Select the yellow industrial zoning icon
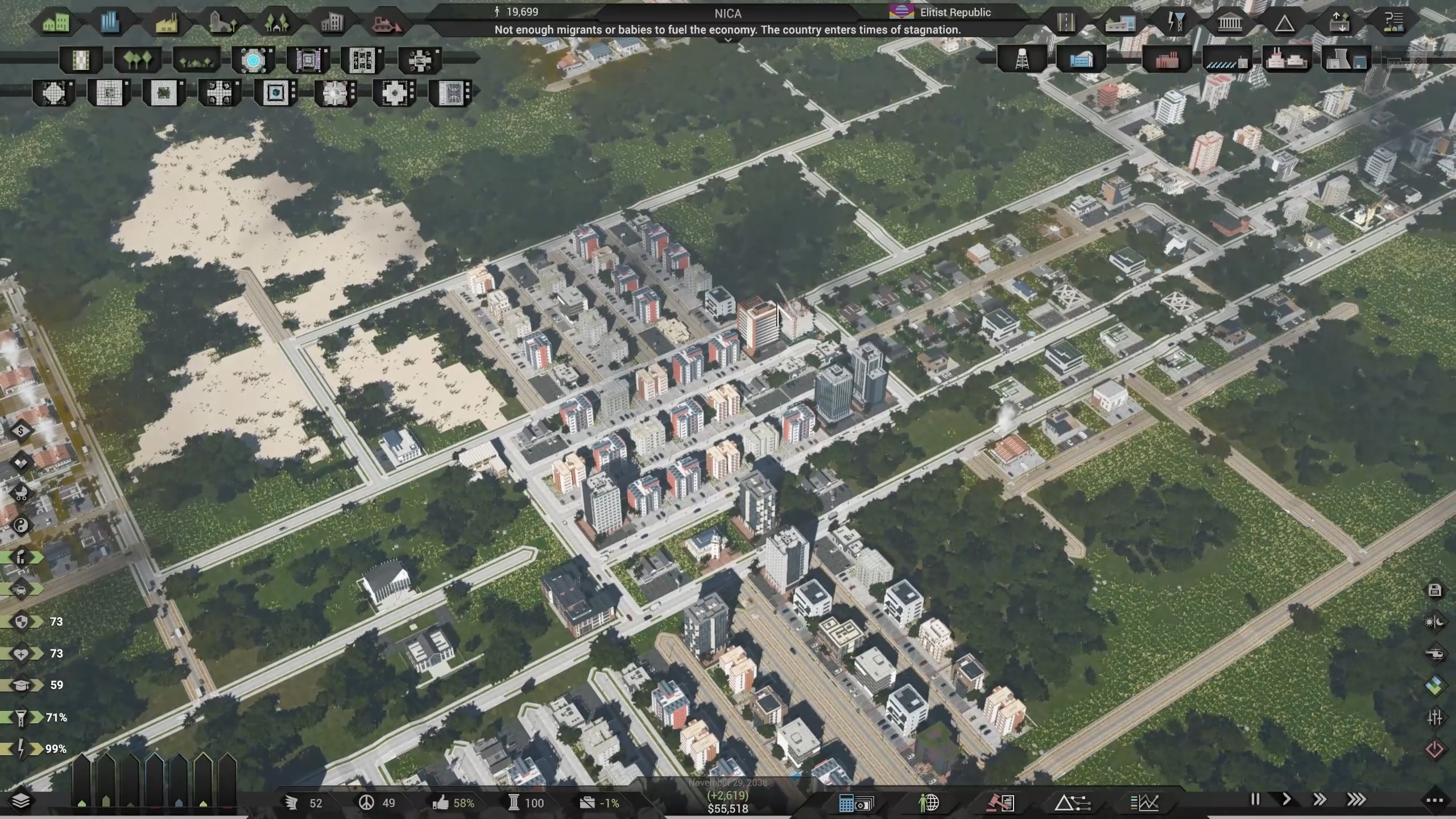 [166, 23]
